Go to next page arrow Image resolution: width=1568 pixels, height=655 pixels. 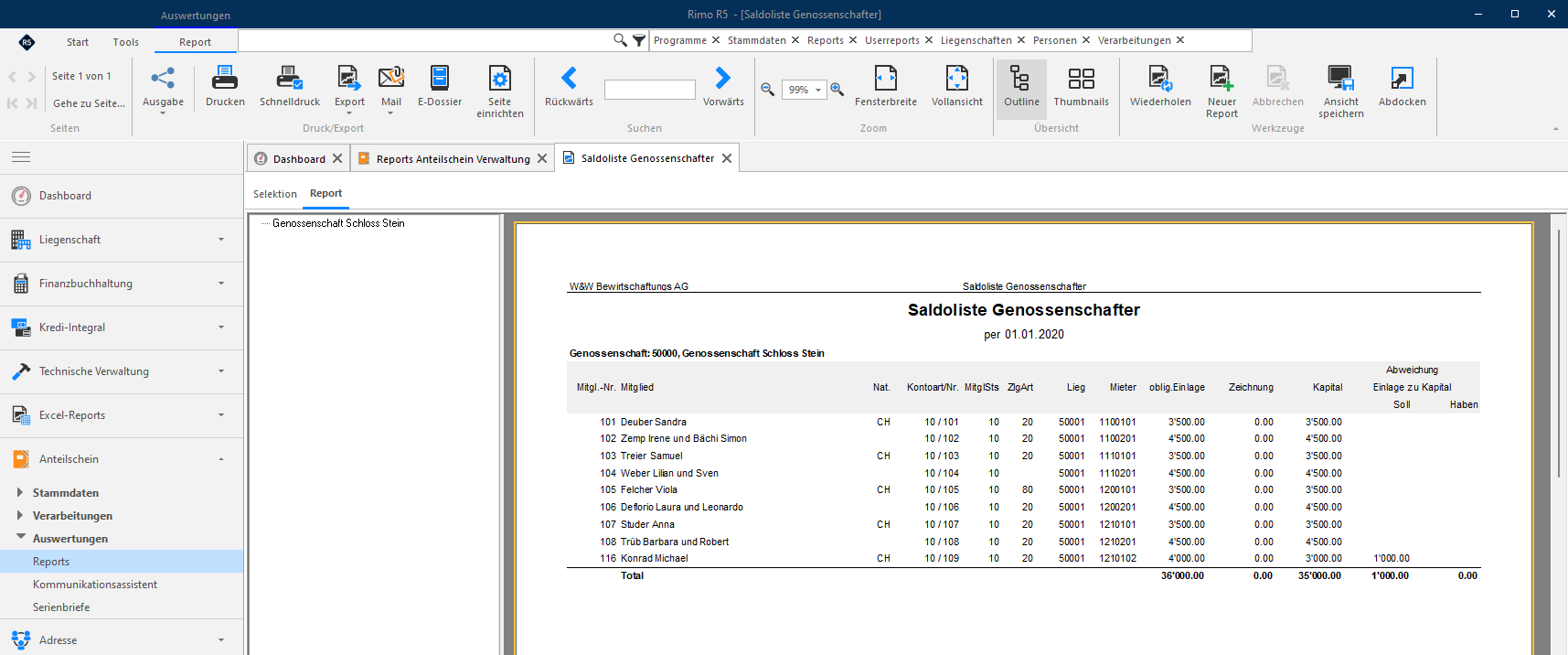tap(32, 77)
